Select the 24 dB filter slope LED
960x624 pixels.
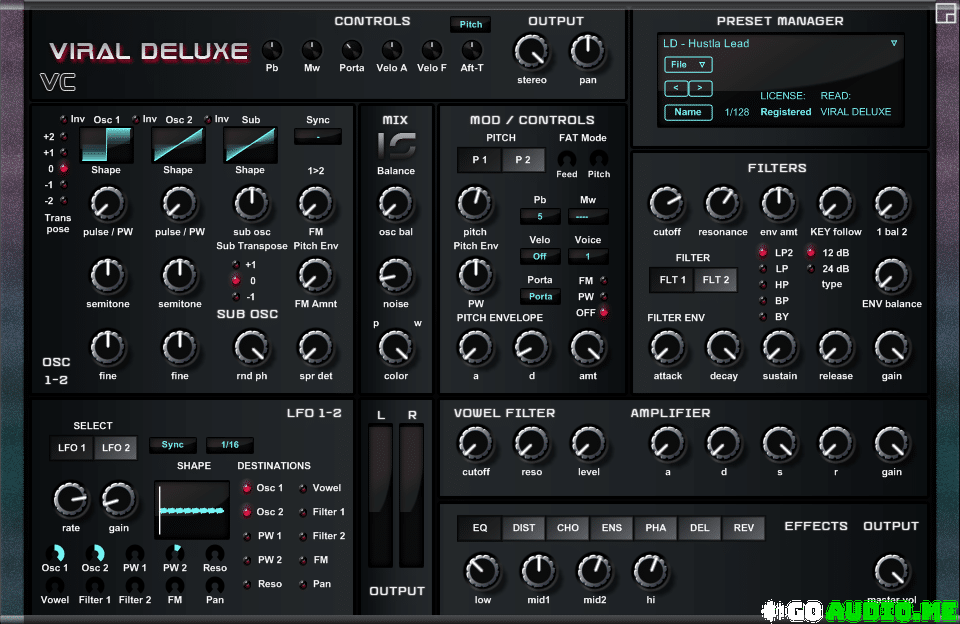click(811, 268)
